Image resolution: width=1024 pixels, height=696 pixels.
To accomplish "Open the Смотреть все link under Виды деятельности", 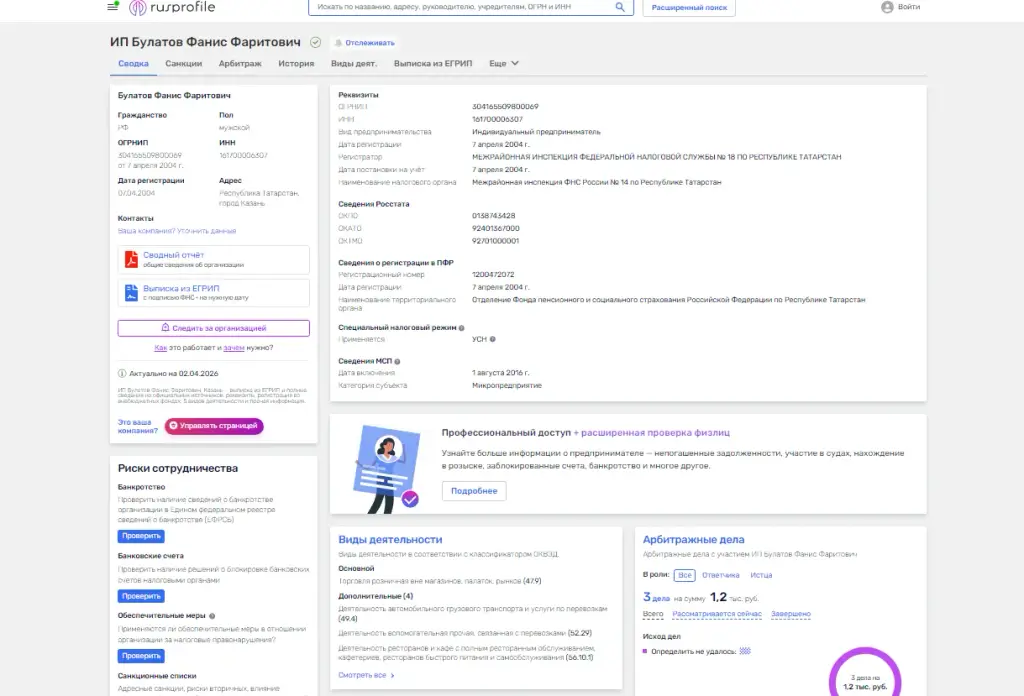I will (x=366, y=675).
